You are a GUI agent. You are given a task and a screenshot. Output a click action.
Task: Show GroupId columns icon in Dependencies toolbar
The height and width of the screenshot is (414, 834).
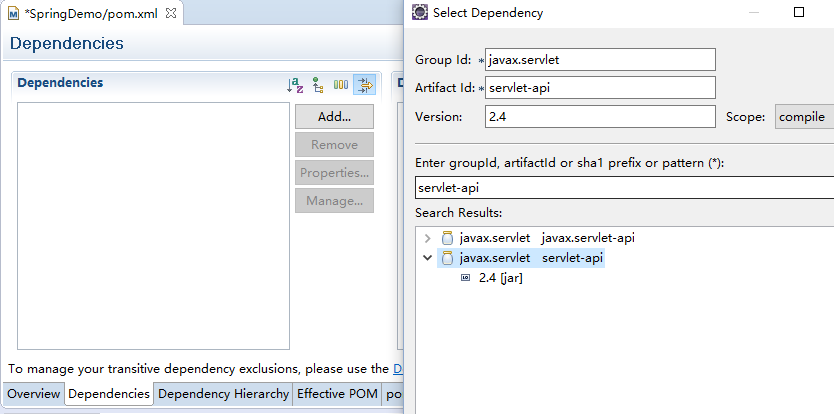341,85
